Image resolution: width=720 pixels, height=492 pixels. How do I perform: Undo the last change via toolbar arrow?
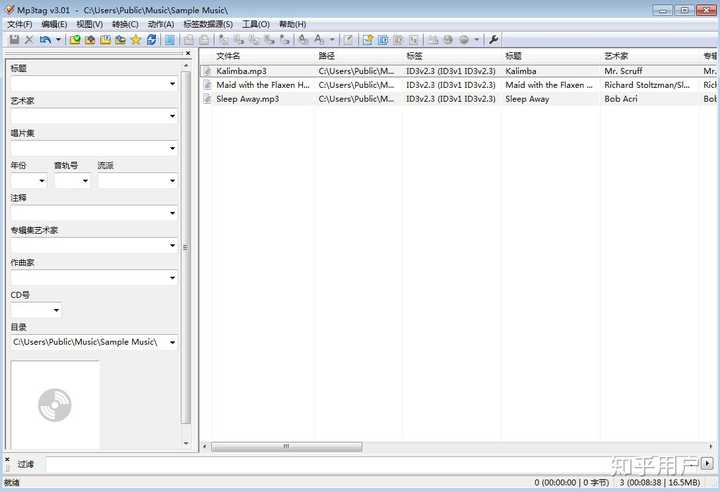click(x=45, y=40)
